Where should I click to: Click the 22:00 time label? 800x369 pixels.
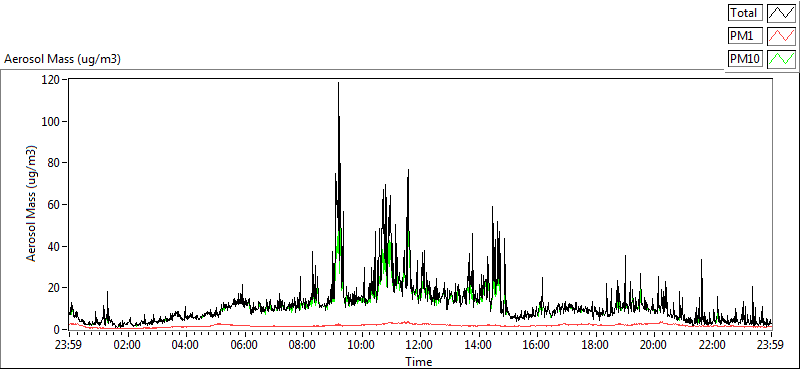[713, 344]
